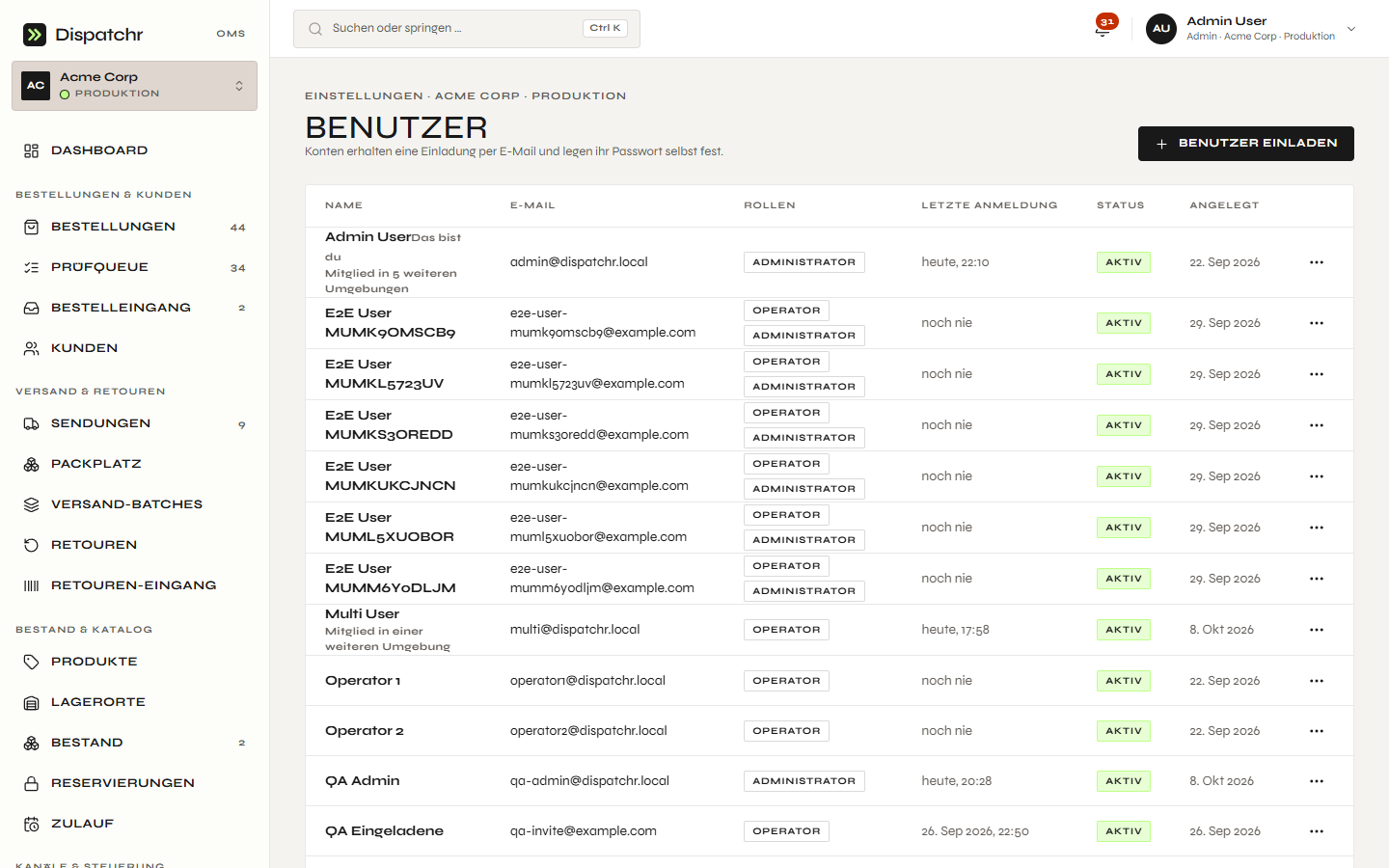Screen dimensions: 1389x868
Task: Click the Packplatz boxes icon
Action: [32, 464]
